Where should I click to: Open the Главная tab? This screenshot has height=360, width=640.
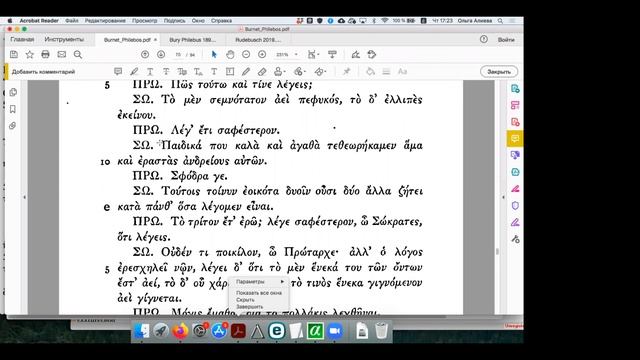tap(22, 40)
